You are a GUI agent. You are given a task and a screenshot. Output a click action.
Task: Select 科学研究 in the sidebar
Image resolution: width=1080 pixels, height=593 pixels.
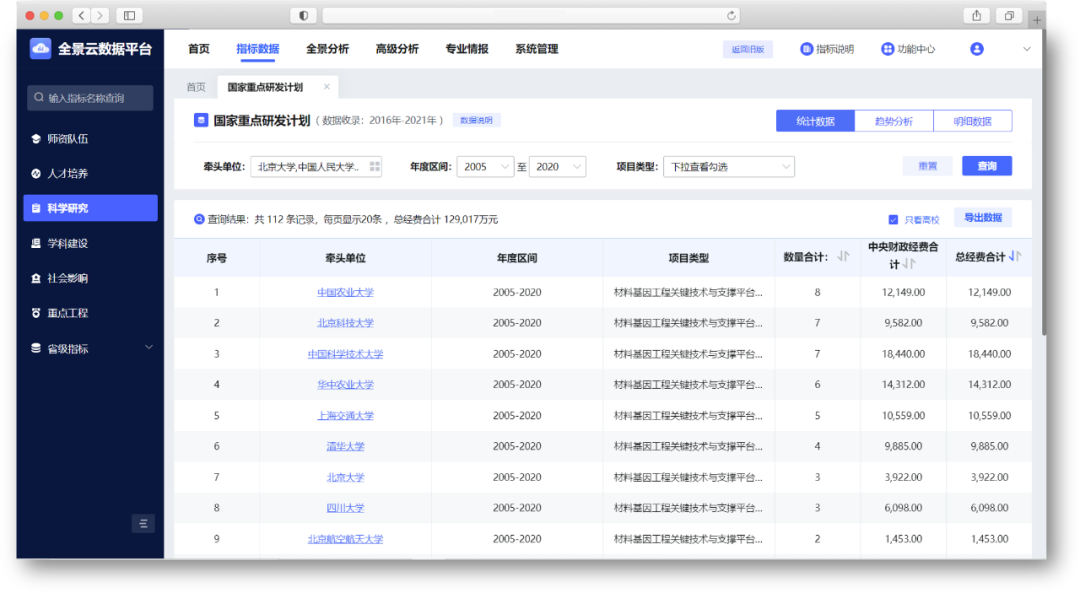[x=90, y=208]
